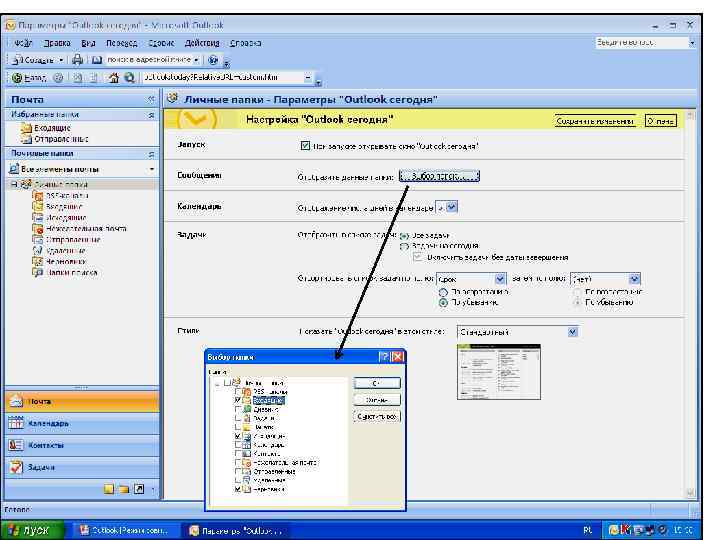Image resolution: width=720 pixels, height=540 pixels.
Task: Click the Print icon in the toolbar
Action: (78, 60)
